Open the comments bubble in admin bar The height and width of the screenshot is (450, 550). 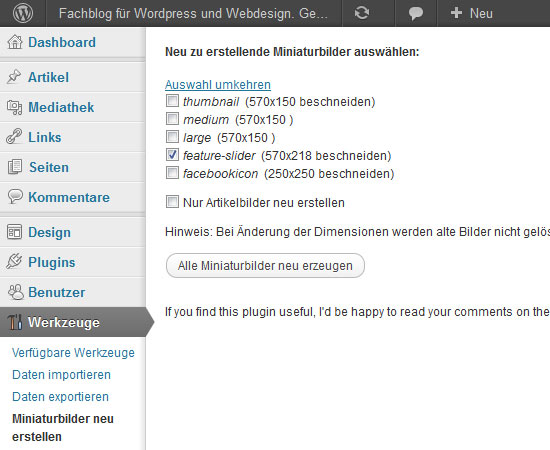[x=416, y=14]
